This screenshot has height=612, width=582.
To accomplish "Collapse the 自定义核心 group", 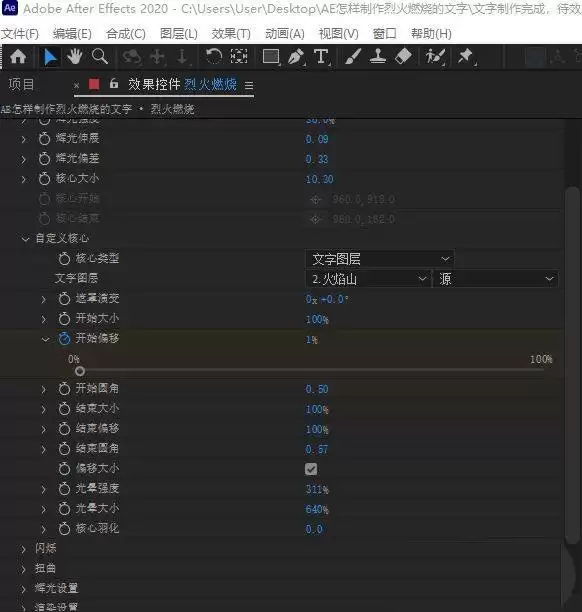I will point(25,238).
